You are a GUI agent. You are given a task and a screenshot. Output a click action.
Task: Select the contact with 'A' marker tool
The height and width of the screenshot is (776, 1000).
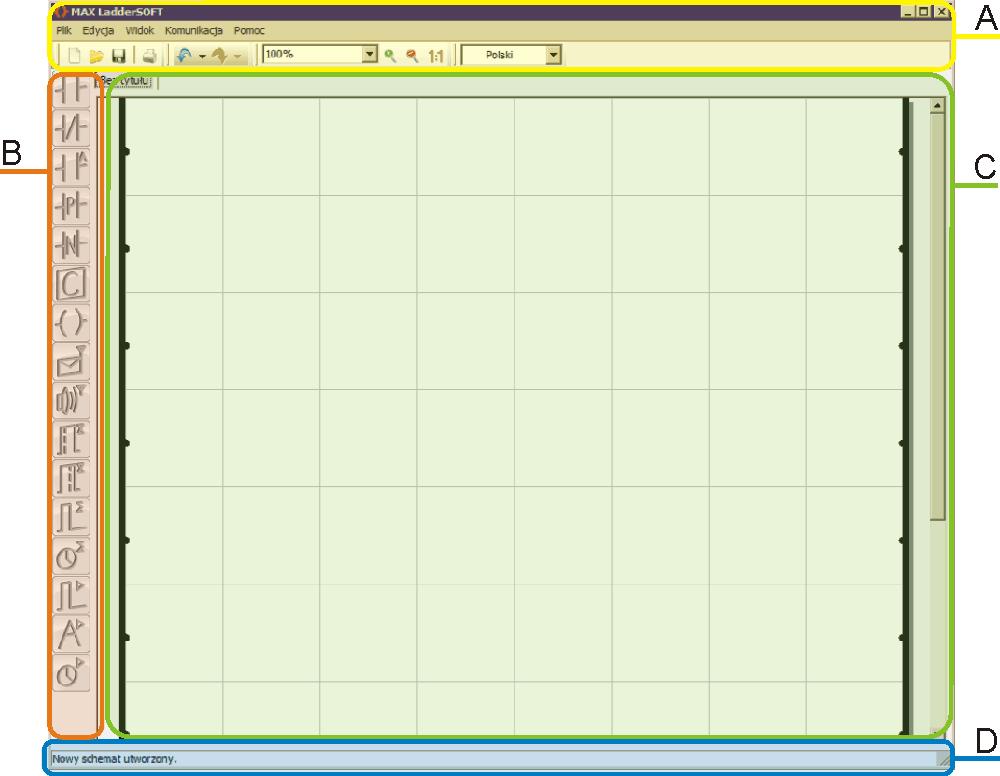[x=71, y=168]
